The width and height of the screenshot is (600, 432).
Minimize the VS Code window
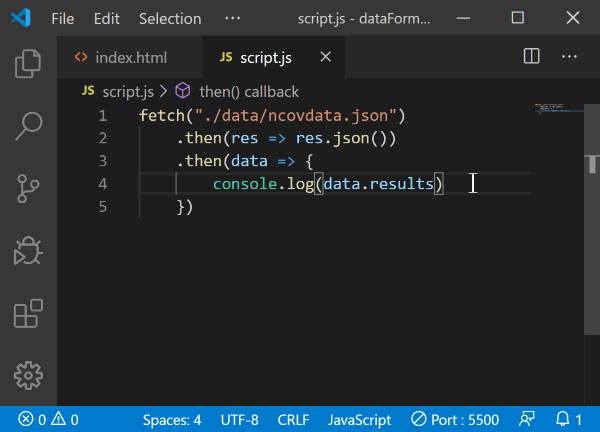(463, 18)
